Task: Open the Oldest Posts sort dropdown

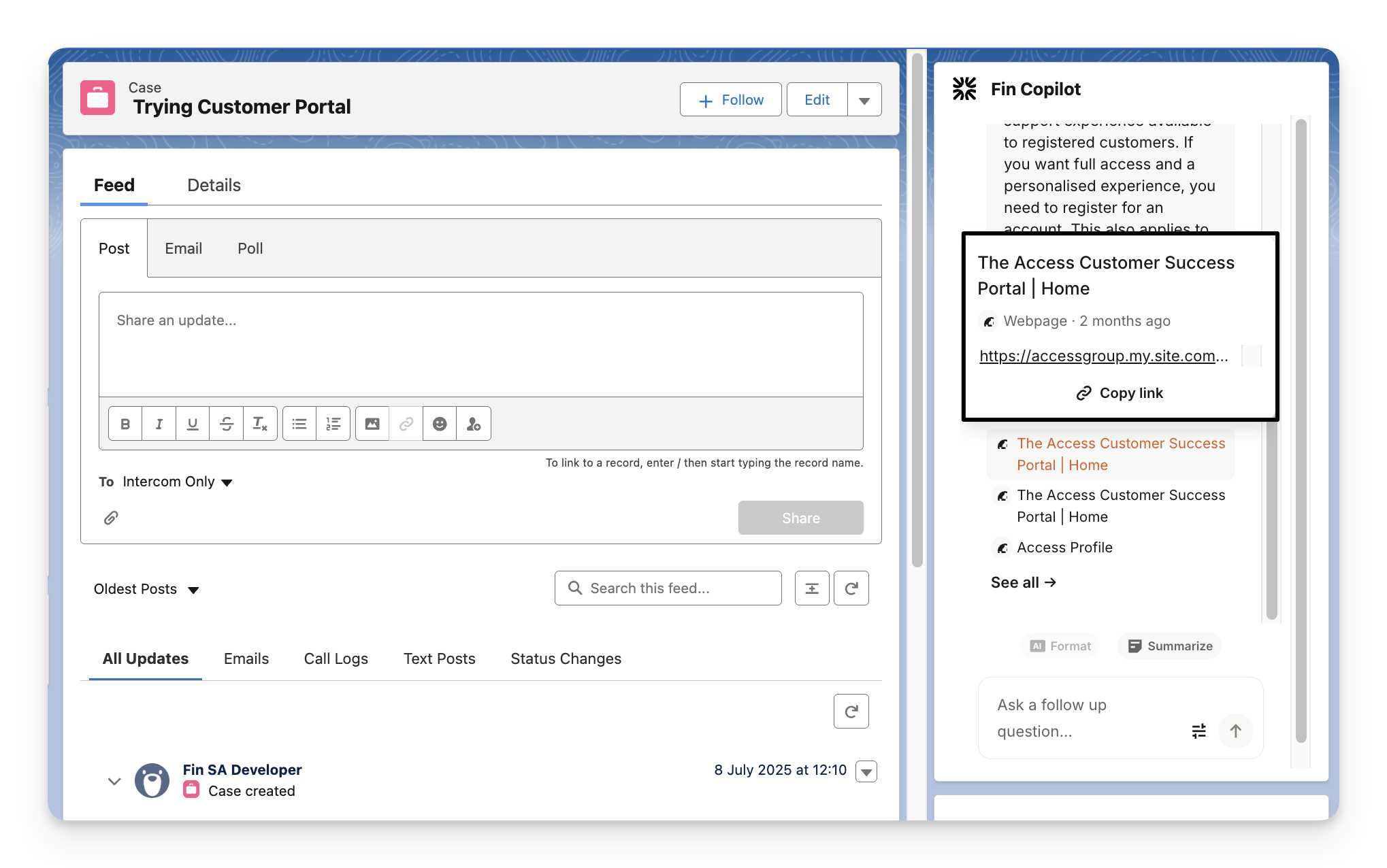Action: (146, 589)
